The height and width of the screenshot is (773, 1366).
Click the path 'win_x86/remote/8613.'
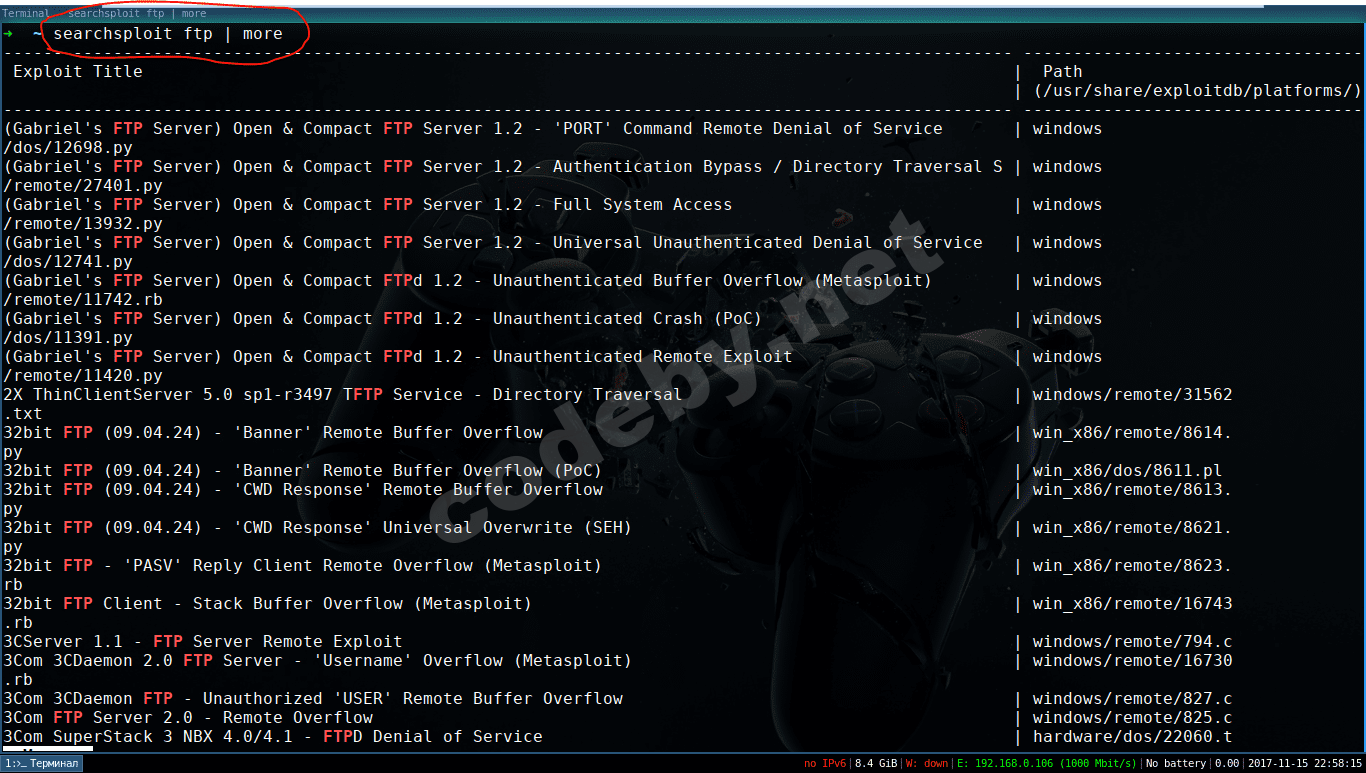(x=1133, y=490)
